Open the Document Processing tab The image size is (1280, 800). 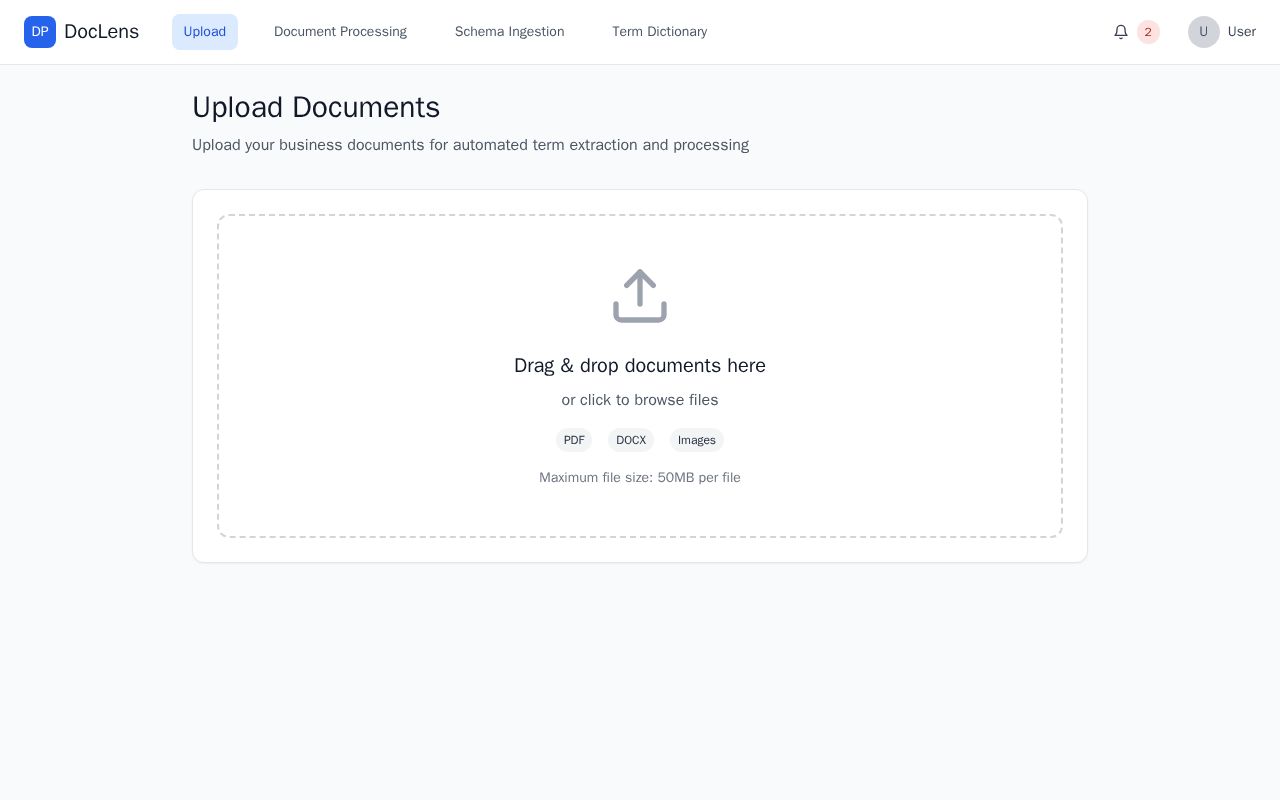pyautogui.click(x=340, y=32)
